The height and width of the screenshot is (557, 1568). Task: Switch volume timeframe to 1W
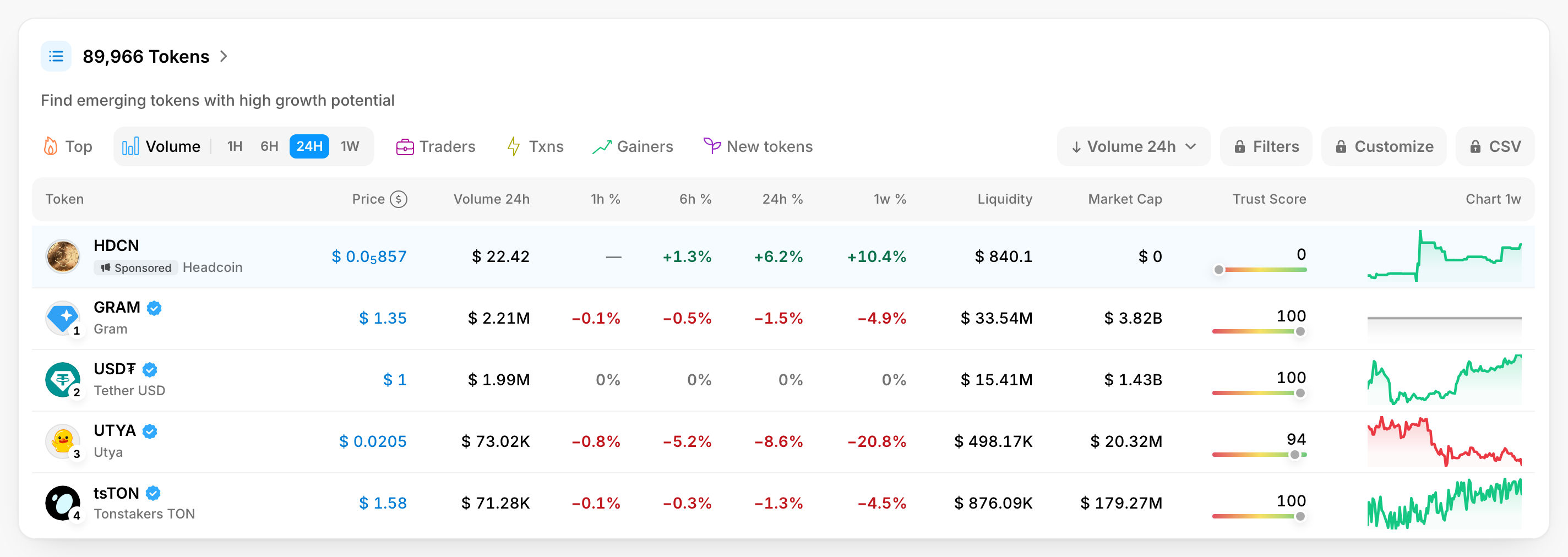tap(350, 147)
